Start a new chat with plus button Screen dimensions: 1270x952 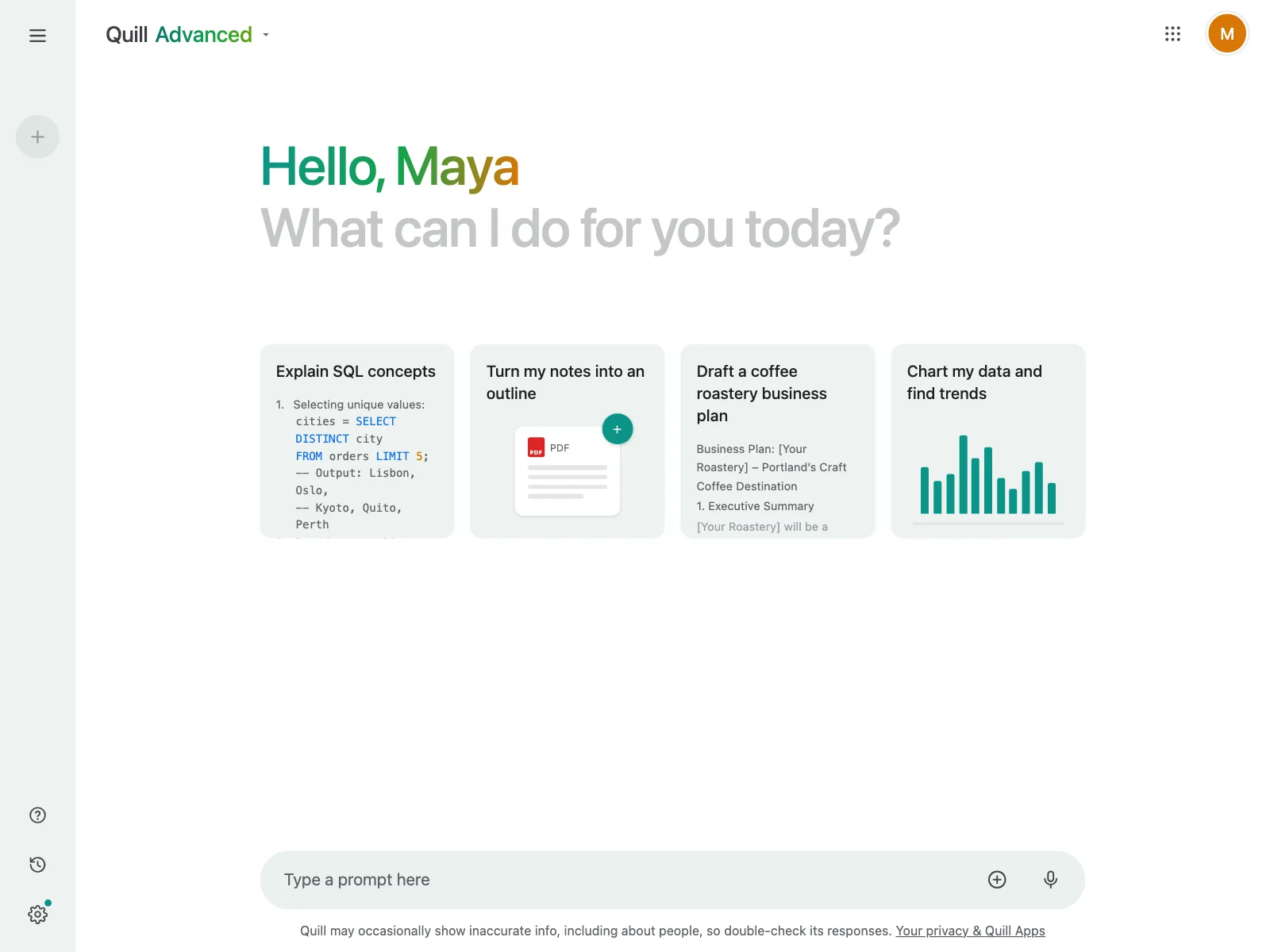37,137
